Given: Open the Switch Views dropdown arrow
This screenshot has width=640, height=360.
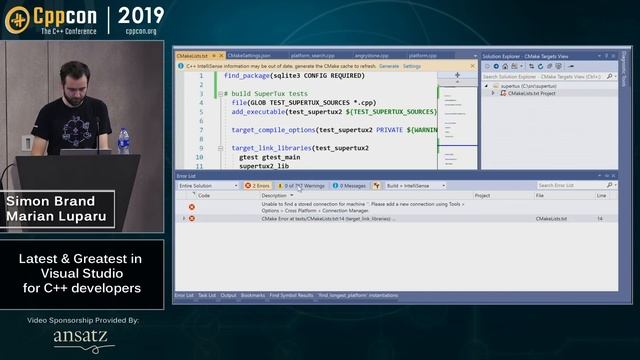Looking at the screenshot, I should (521, 66).
